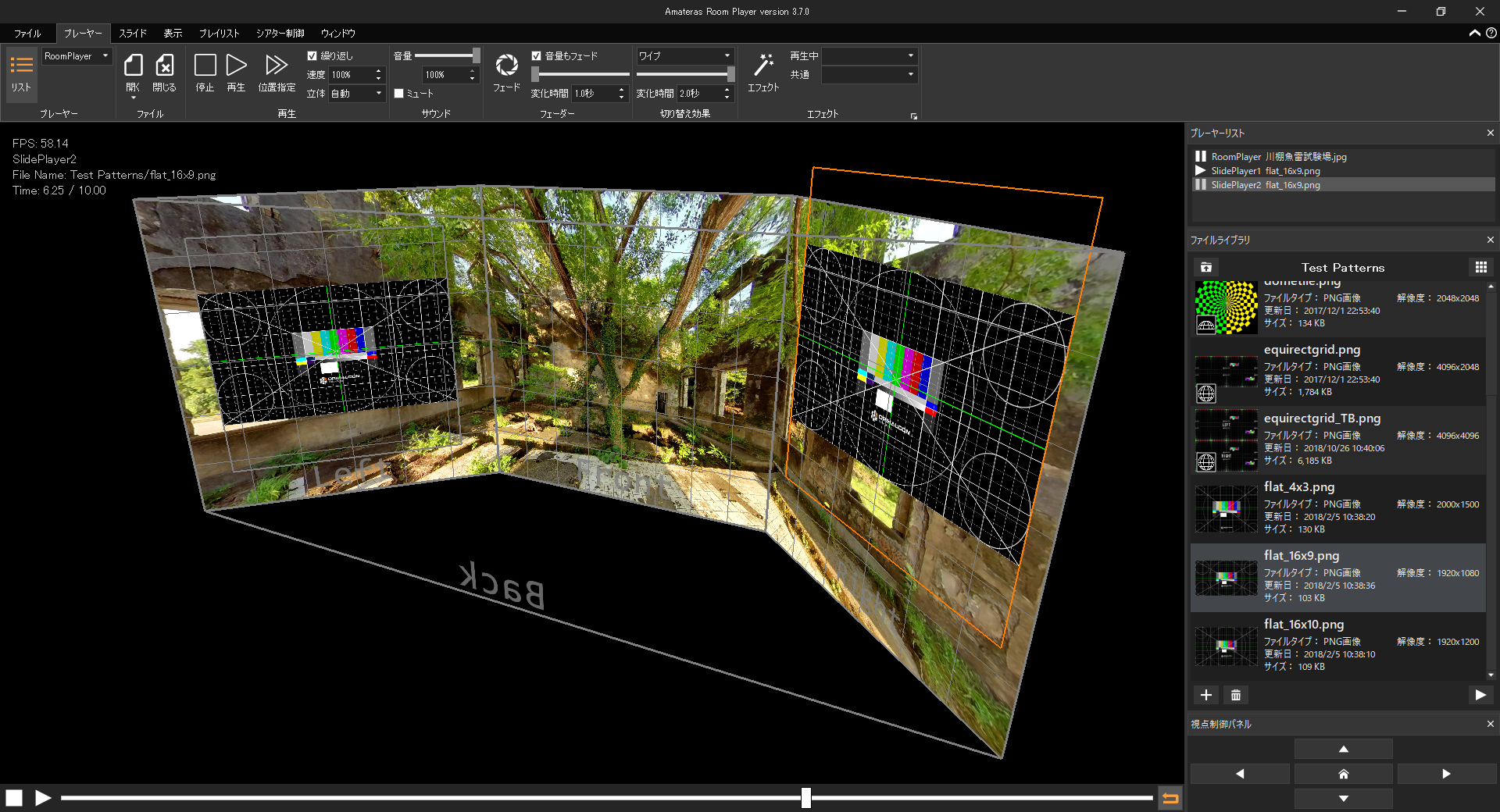Click the 再生 (play) ribbon icon
Viewport: 1500px width, 812px height.
[236, 66]
